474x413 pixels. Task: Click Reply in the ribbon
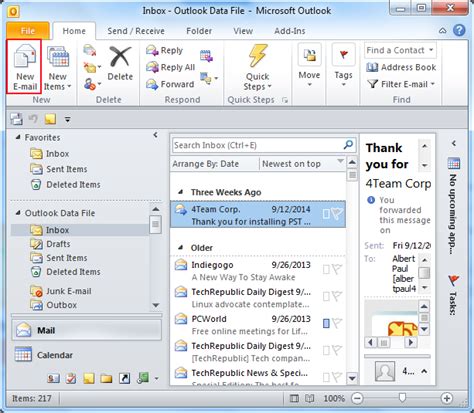[165, 50]
